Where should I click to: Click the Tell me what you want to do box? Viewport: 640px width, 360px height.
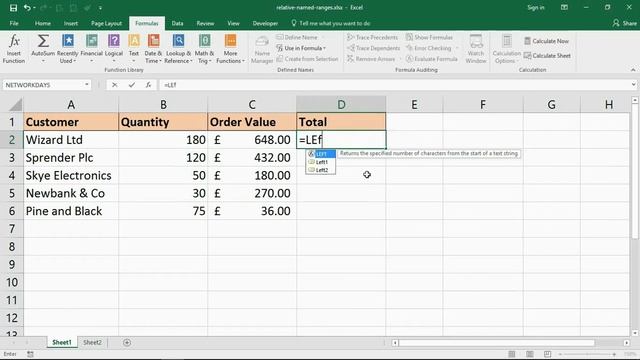(x=331, y=23)
